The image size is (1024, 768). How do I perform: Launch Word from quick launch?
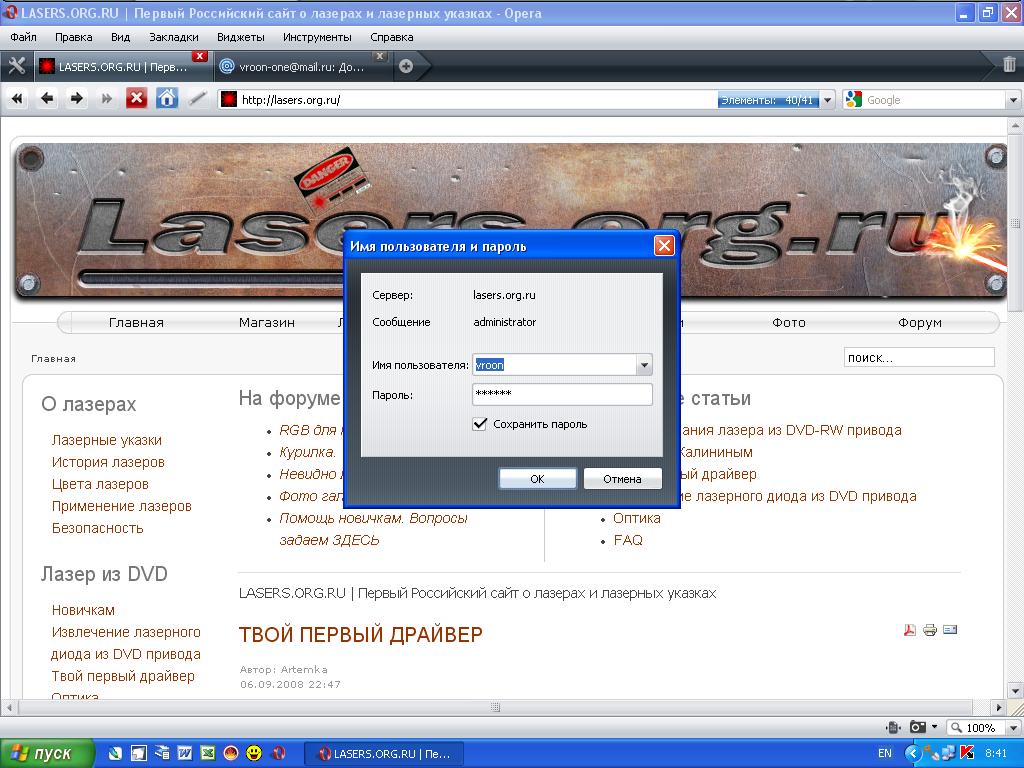click(x=185, y=754)
